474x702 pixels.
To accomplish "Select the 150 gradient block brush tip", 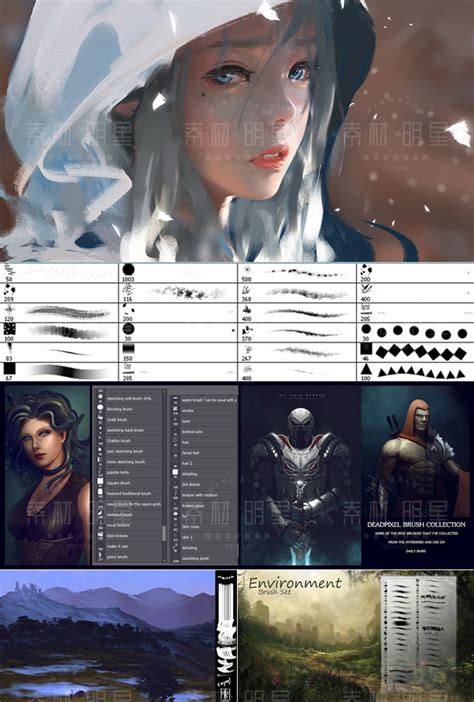I will [128, 349].
